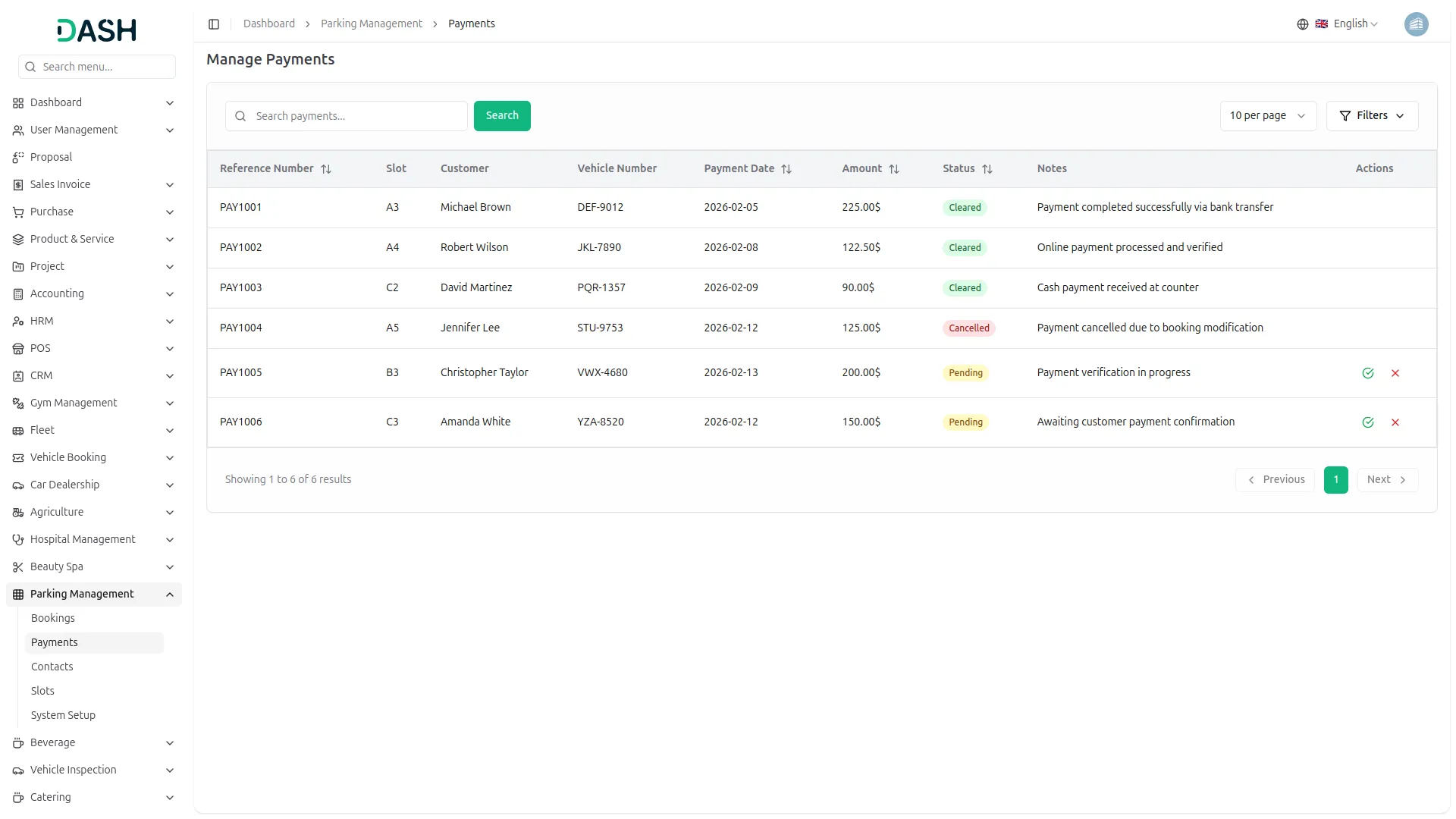
Task: Click the Dashboard grid icon in sidebar
Action: point(18,103)
